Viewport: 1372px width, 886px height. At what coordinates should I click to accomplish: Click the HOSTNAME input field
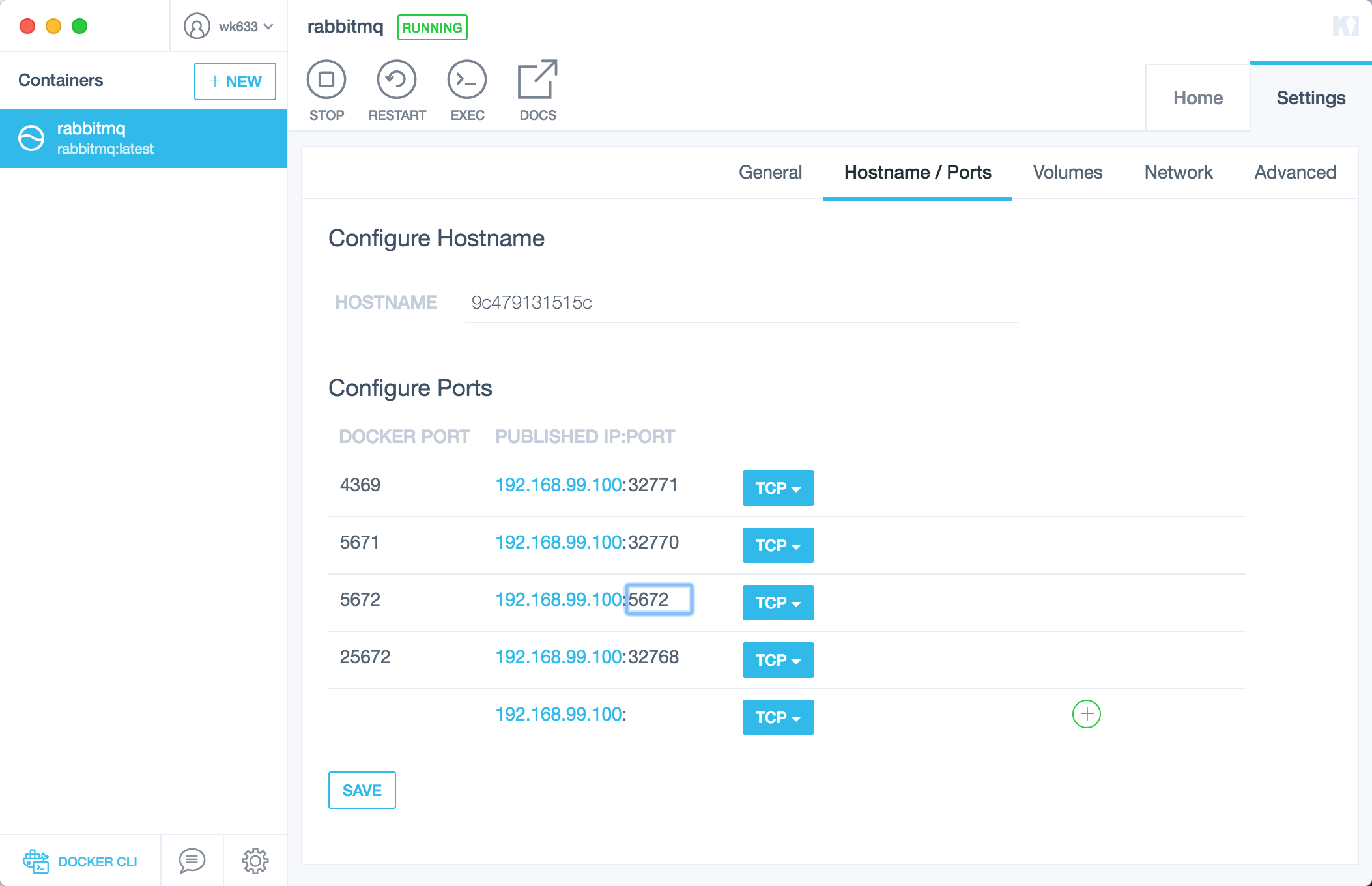[x=741, y=302]
